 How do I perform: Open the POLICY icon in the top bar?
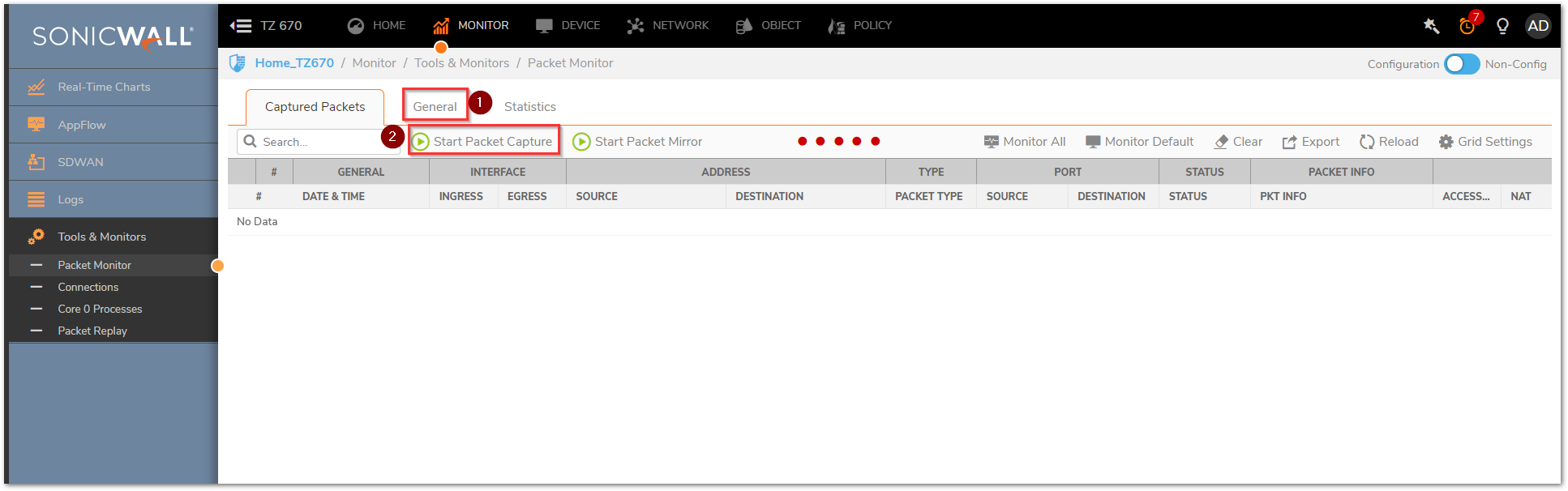837,26
